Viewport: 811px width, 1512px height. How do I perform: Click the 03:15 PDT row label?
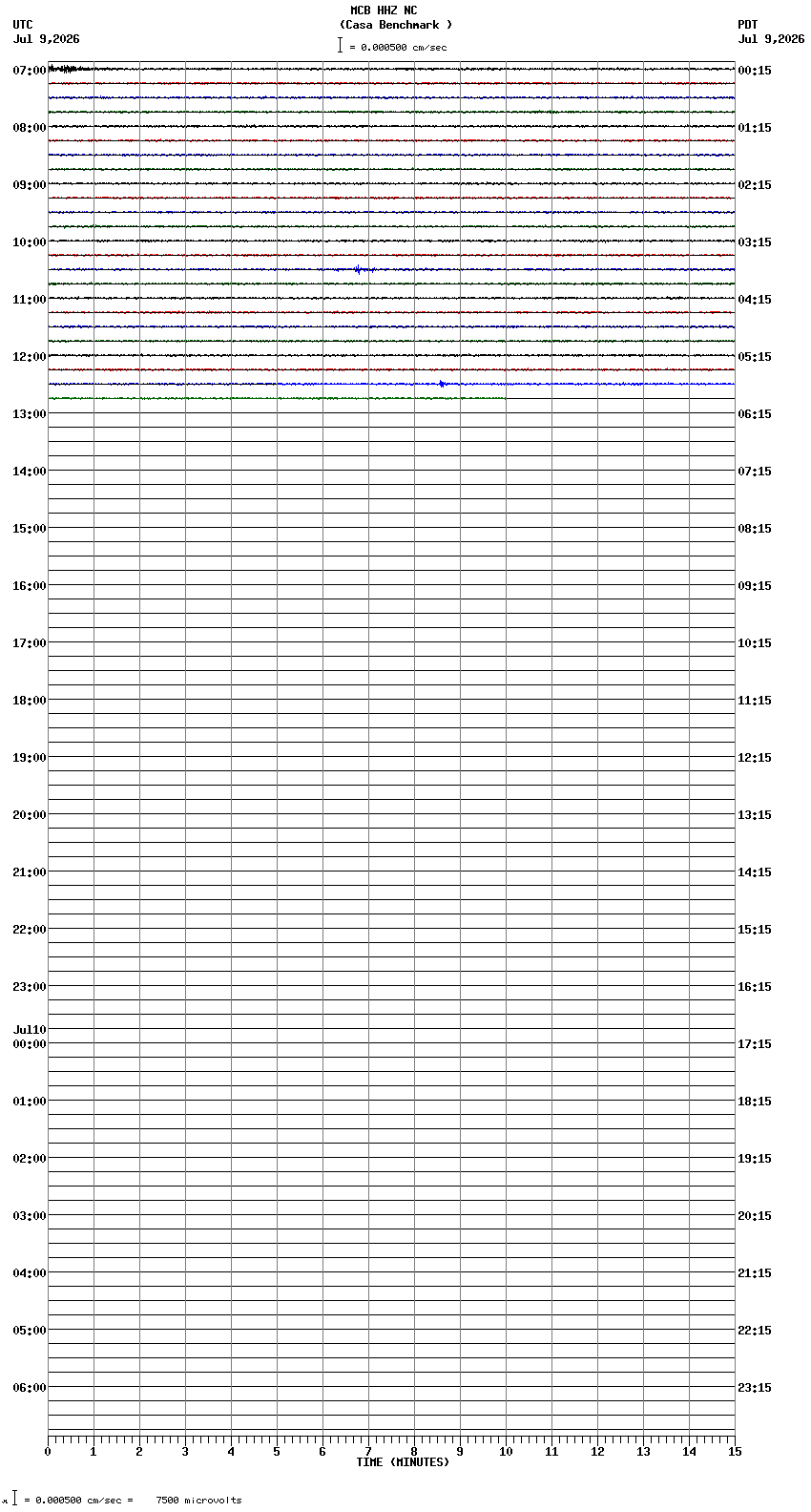[755, 242]
